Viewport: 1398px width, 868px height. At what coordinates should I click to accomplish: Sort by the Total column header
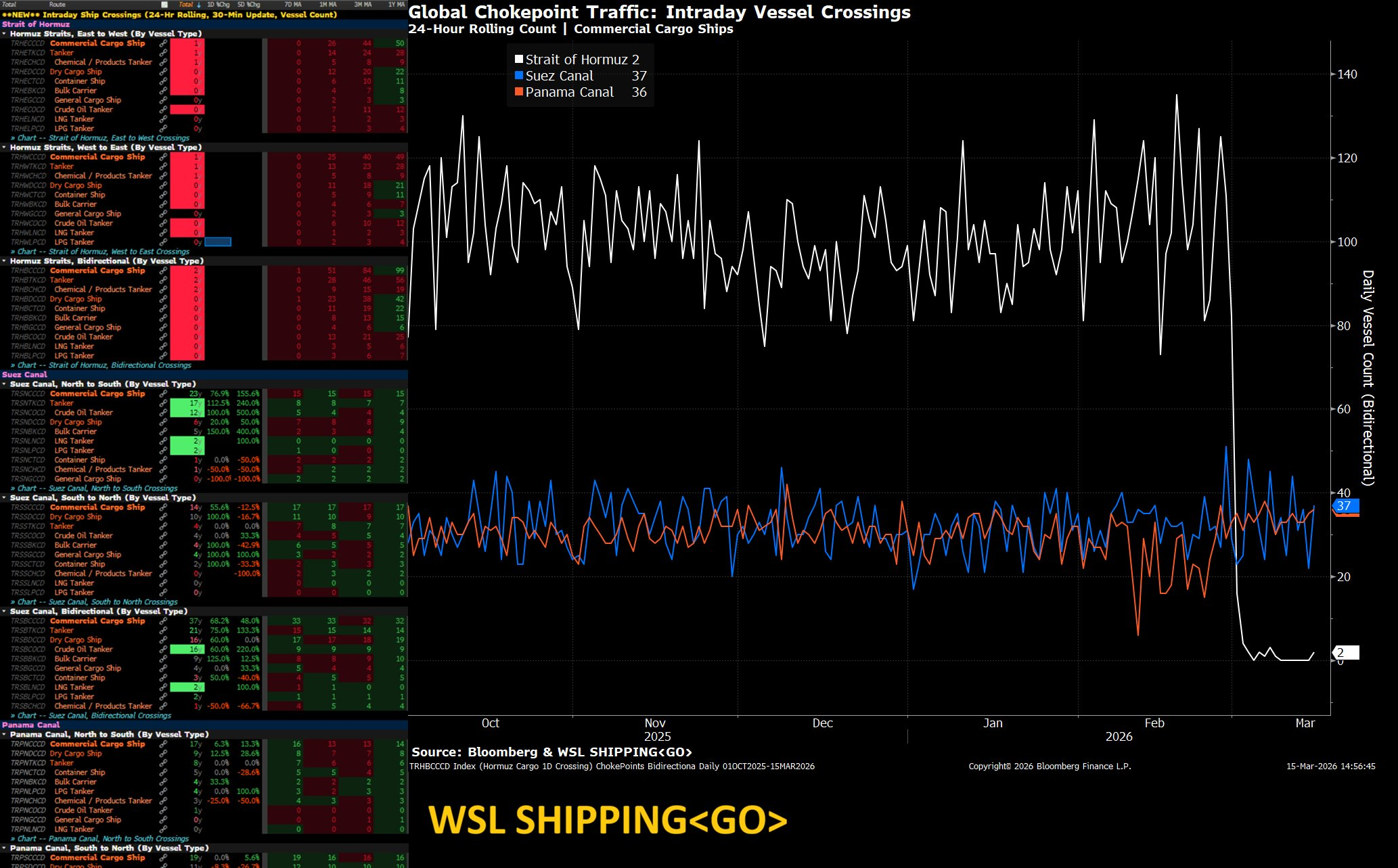point(185,5)
